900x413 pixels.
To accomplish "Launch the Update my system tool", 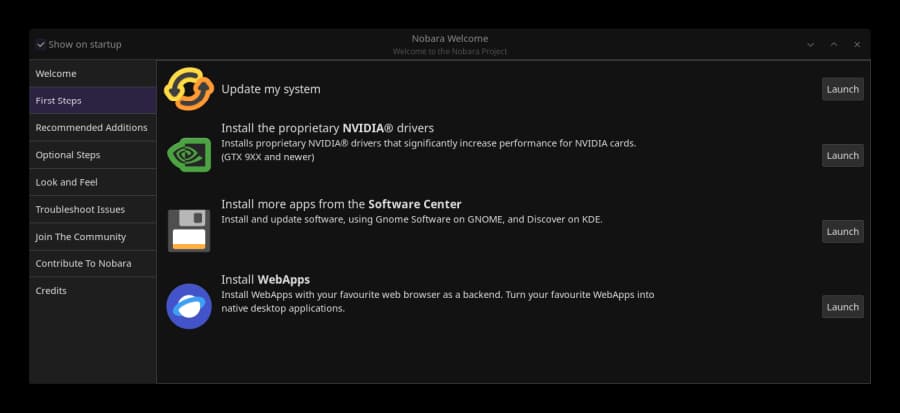I will click(843, 89).
